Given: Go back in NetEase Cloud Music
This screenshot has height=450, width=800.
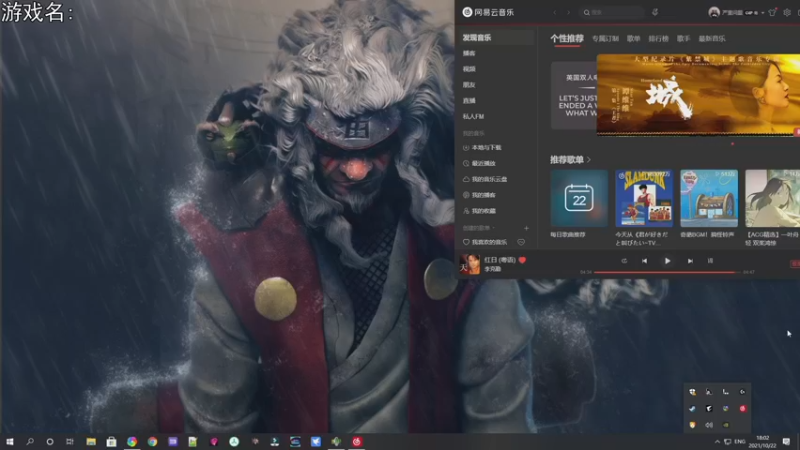Looking at the screenshot, I should [x=555, y=12].
